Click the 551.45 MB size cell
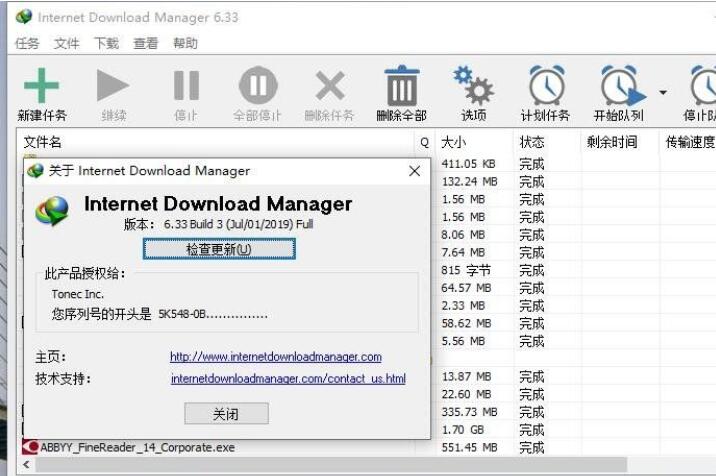 click(x=469, y=447)
